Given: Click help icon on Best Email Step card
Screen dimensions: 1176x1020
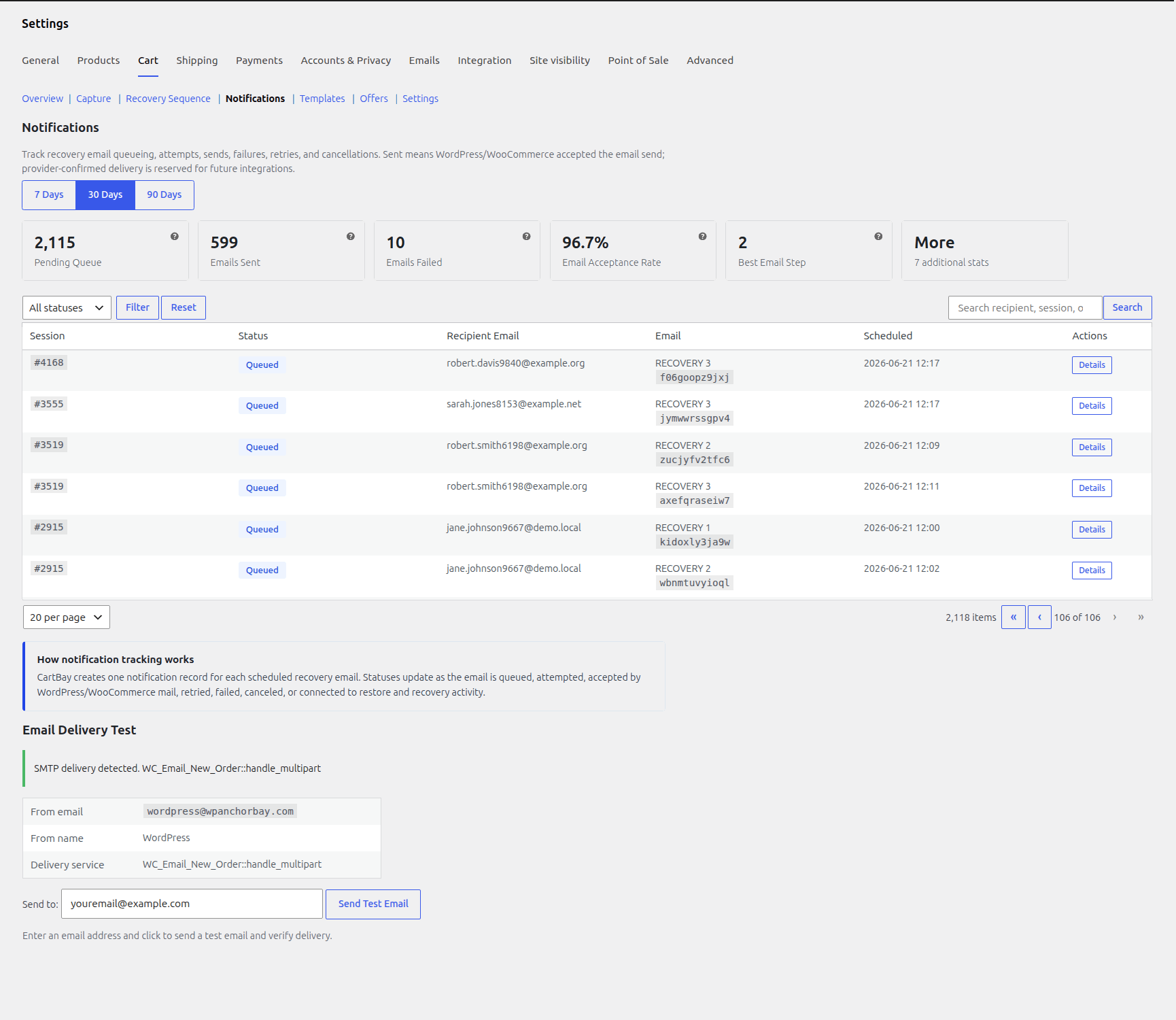Looking at the screenshot, I should [x=878, y=237].
